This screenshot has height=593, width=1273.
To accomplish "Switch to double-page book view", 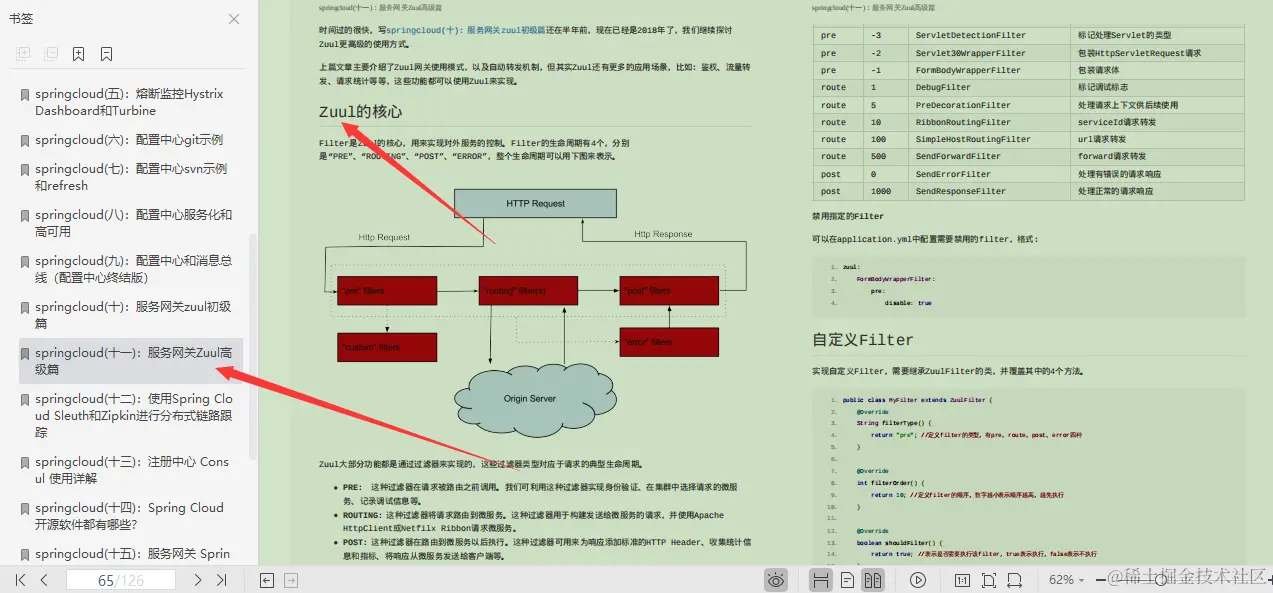I will tap(872, 579).
